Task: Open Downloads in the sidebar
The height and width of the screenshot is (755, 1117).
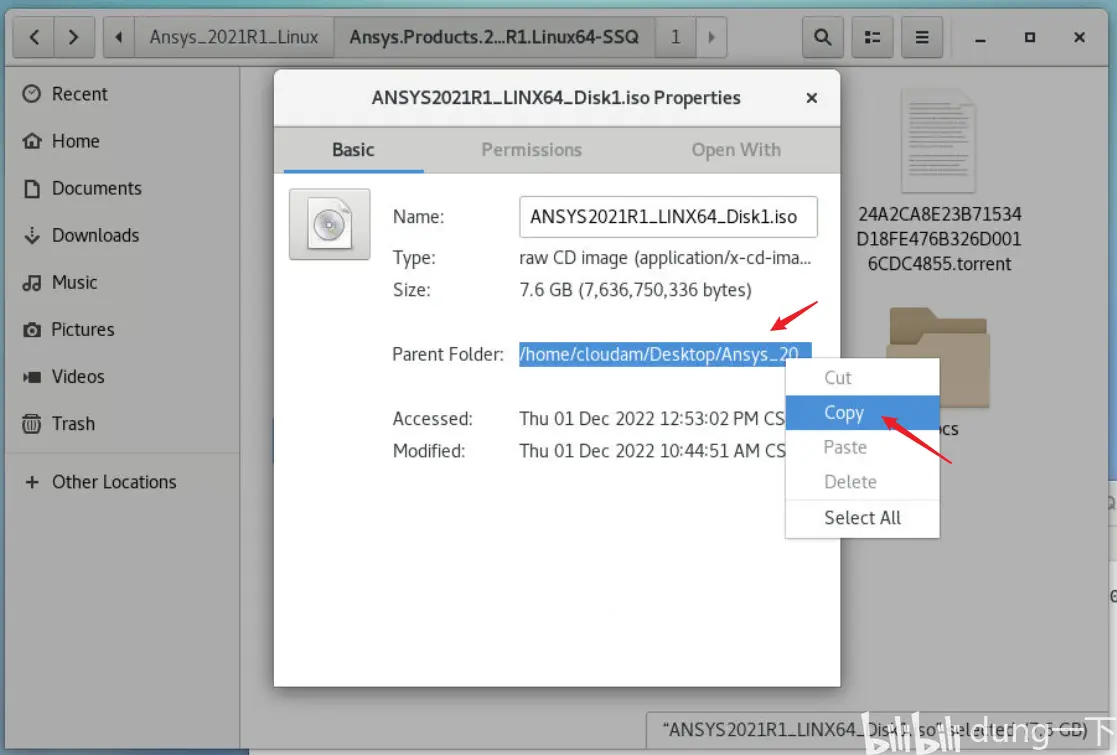Action: tap(95, 235)
